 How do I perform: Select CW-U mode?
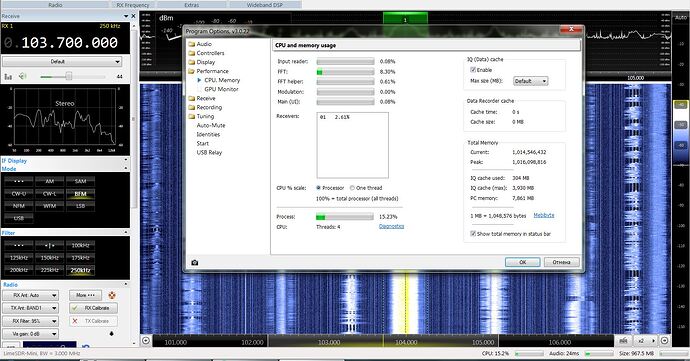(18, 194)
